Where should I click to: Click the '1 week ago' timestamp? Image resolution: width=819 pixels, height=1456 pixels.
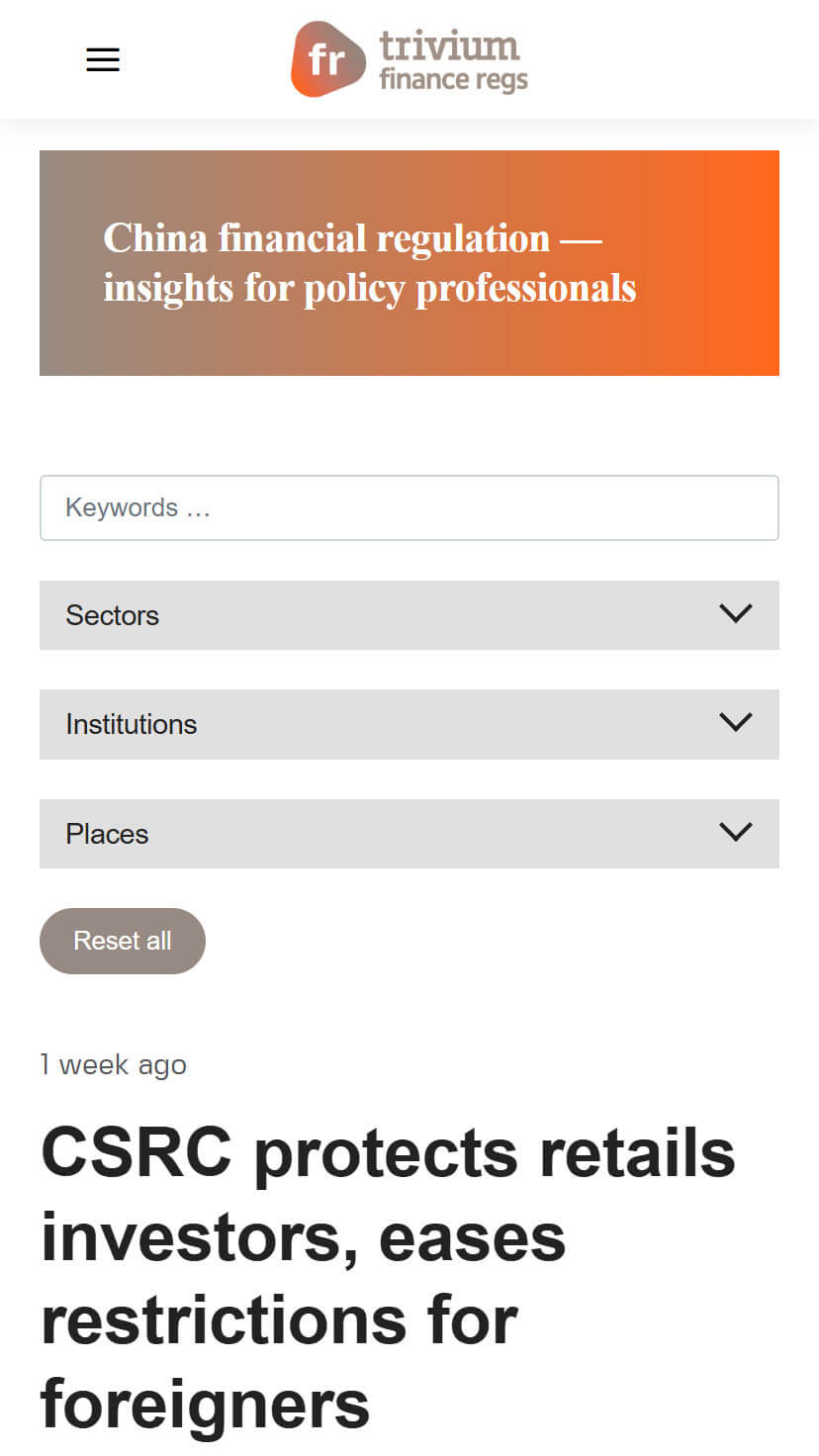tap(112, 1064)
